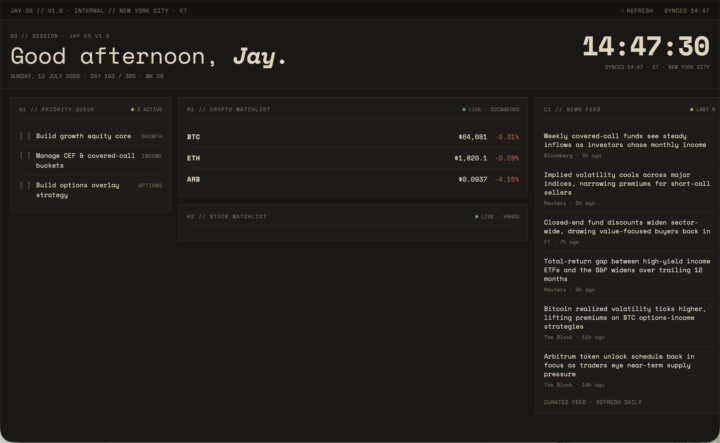The width and height of the screenshot is (720, 443).
Task: Click the ETH change -0.28%
Action: [x=507, y=158]
